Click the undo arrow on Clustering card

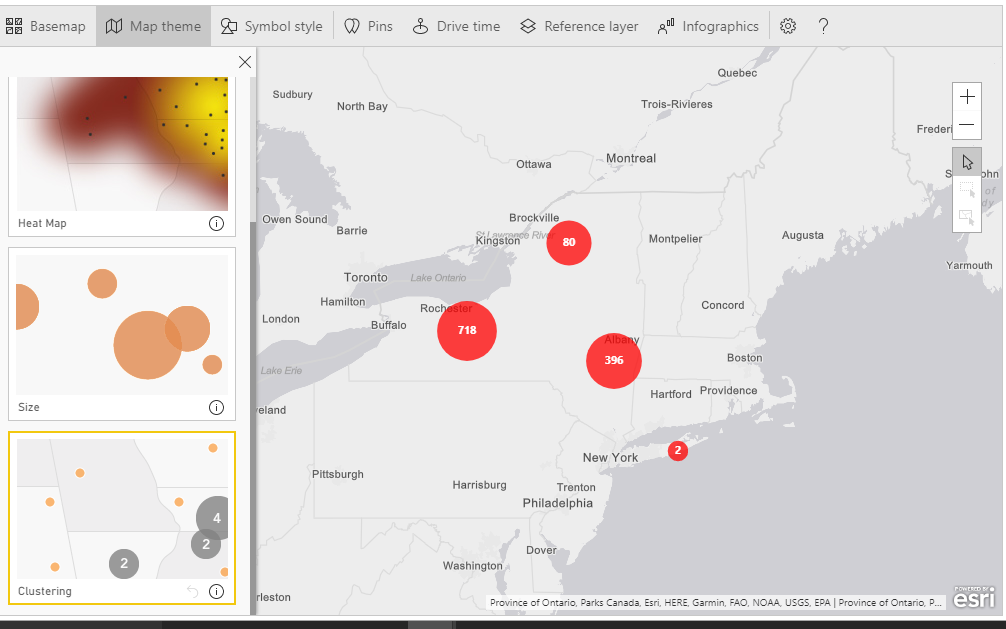192,592
